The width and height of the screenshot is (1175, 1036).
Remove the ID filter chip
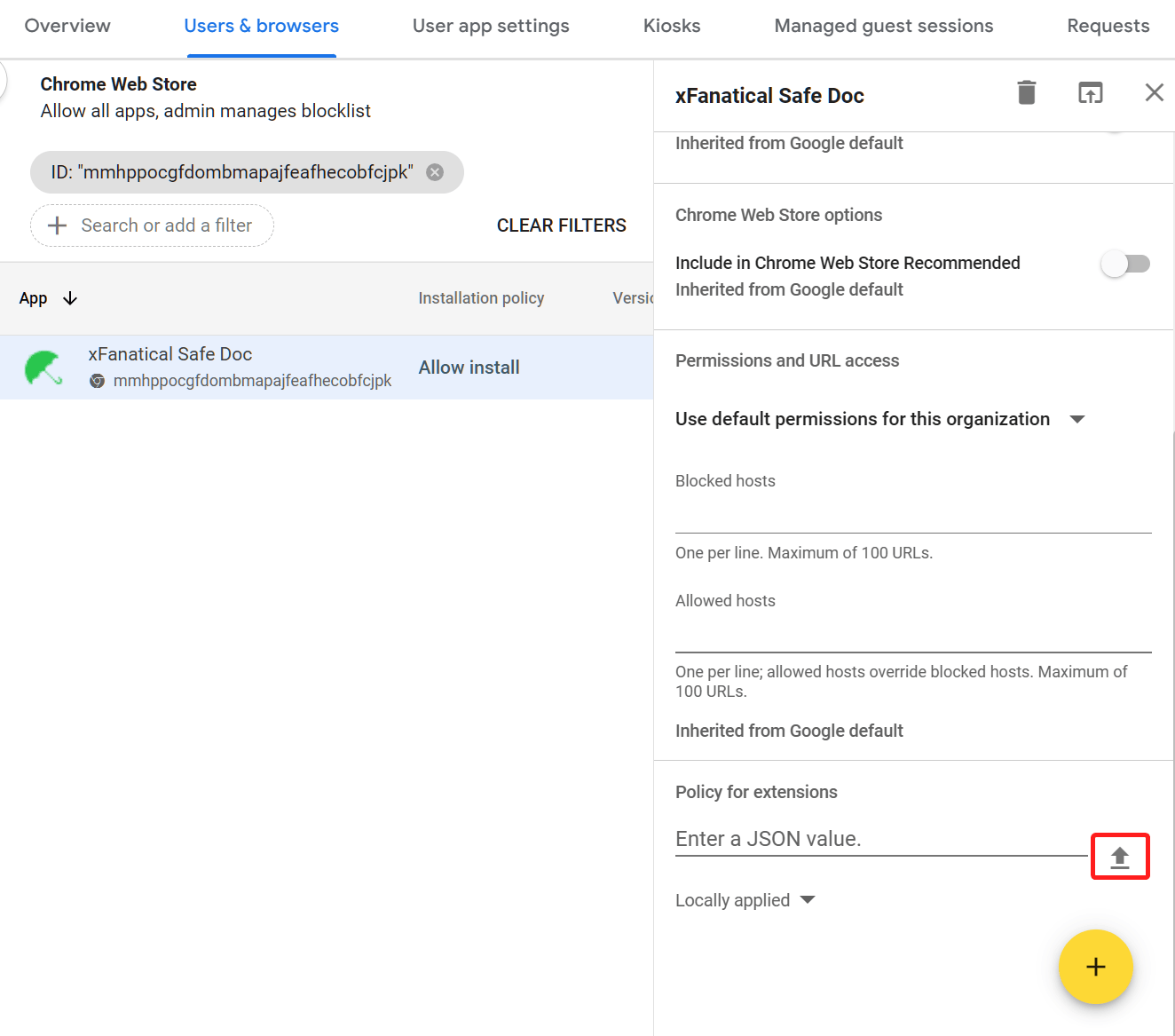pos(435,172)
